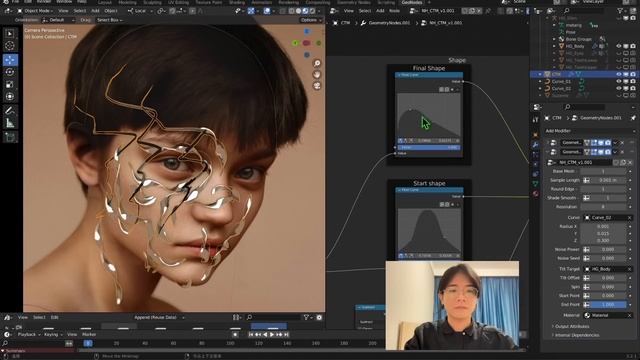Screen dimensions: 640x360
Task: Pick the Measure ruler tool
Action: 10,123
